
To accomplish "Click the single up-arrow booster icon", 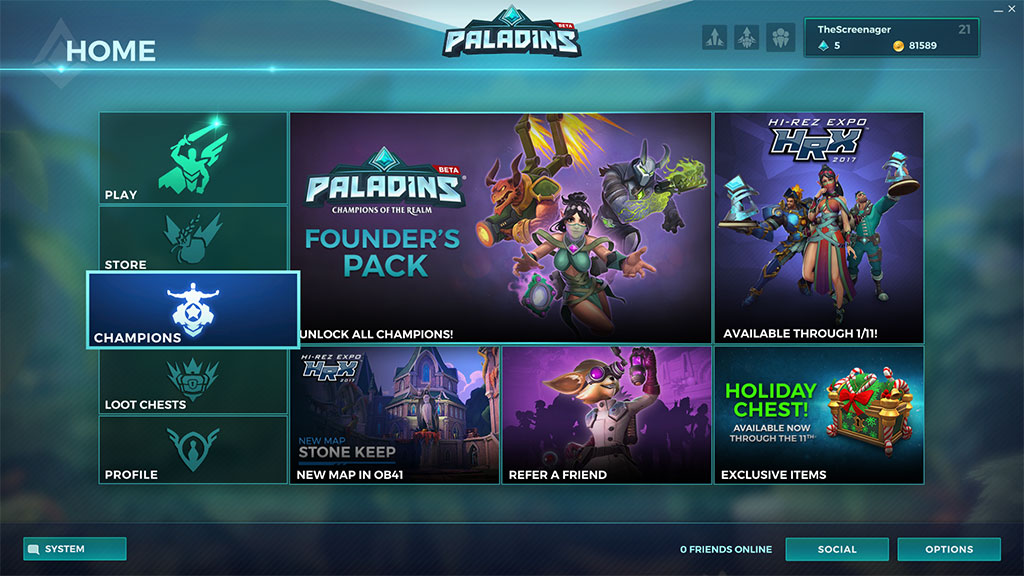I will pyautogui.click(x=714, y=37).
